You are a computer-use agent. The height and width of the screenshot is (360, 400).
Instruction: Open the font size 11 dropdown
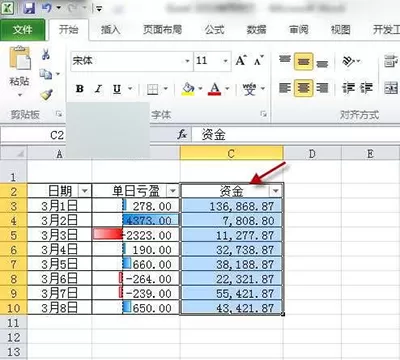point(225,61)
